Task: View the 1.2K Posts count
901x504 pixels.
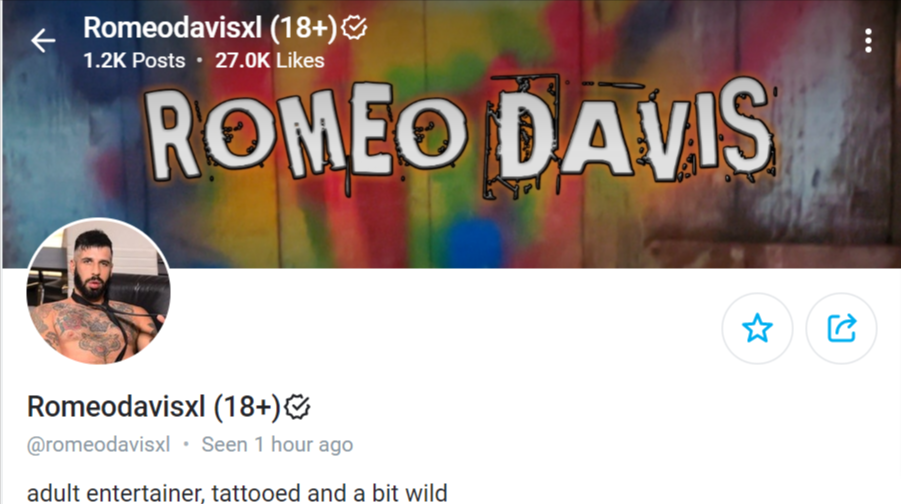Action: pos(134,60)
